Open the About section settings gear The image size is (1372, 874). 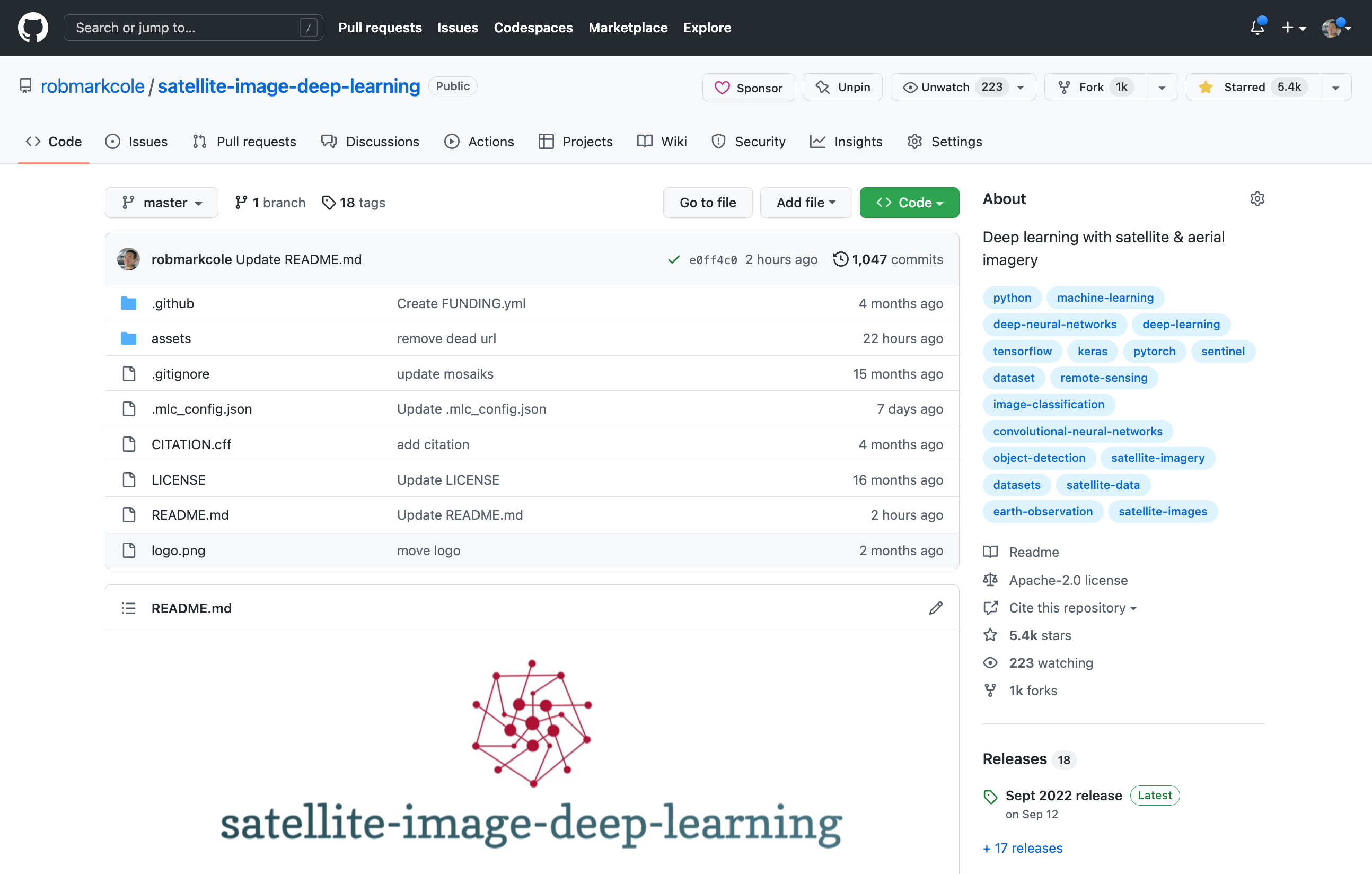(x=1257, y=198)
